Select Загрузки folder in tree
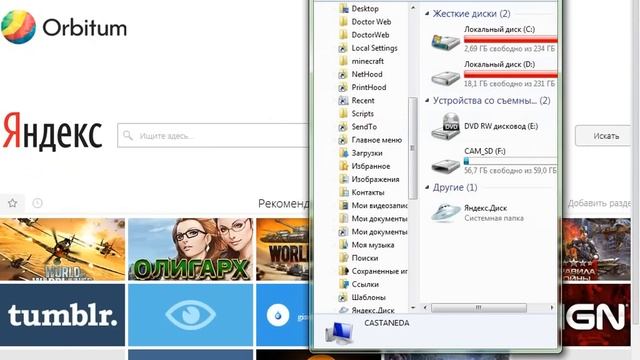The height and width of the screenshot is (360, 640). click(367, 153)
